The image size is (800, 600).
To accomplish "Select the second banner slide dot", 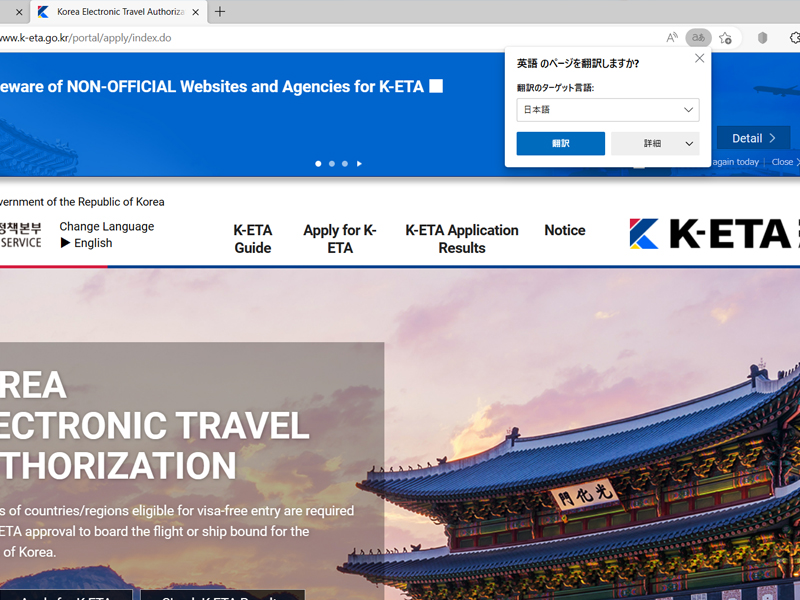I will coord(332,164).
